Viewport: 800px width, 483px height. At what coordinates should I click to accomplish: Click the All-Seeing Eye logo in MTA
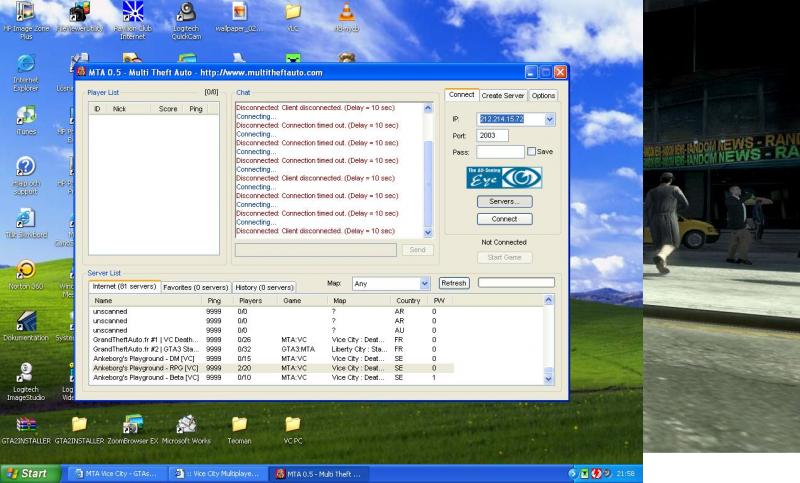pos(504,177)
